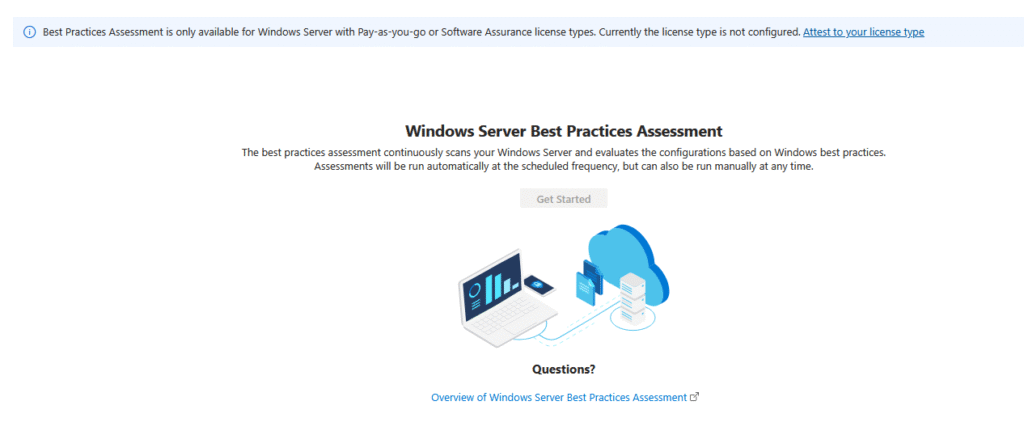1024x435 pixels.
Task: Click the banner text about license types
Action: [x=421, y=32]
